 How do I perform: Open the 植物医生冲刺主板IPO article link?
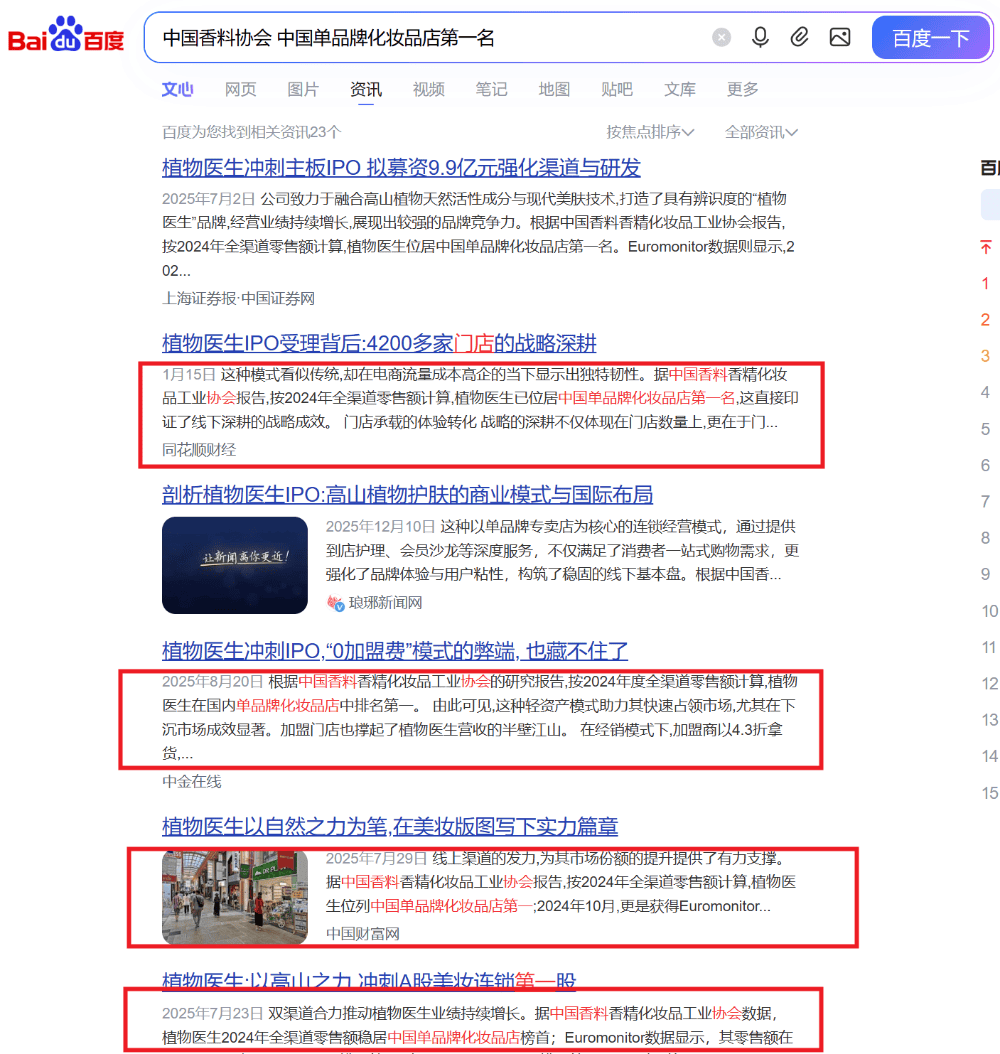pyautogui.click(x=411, y=167)
